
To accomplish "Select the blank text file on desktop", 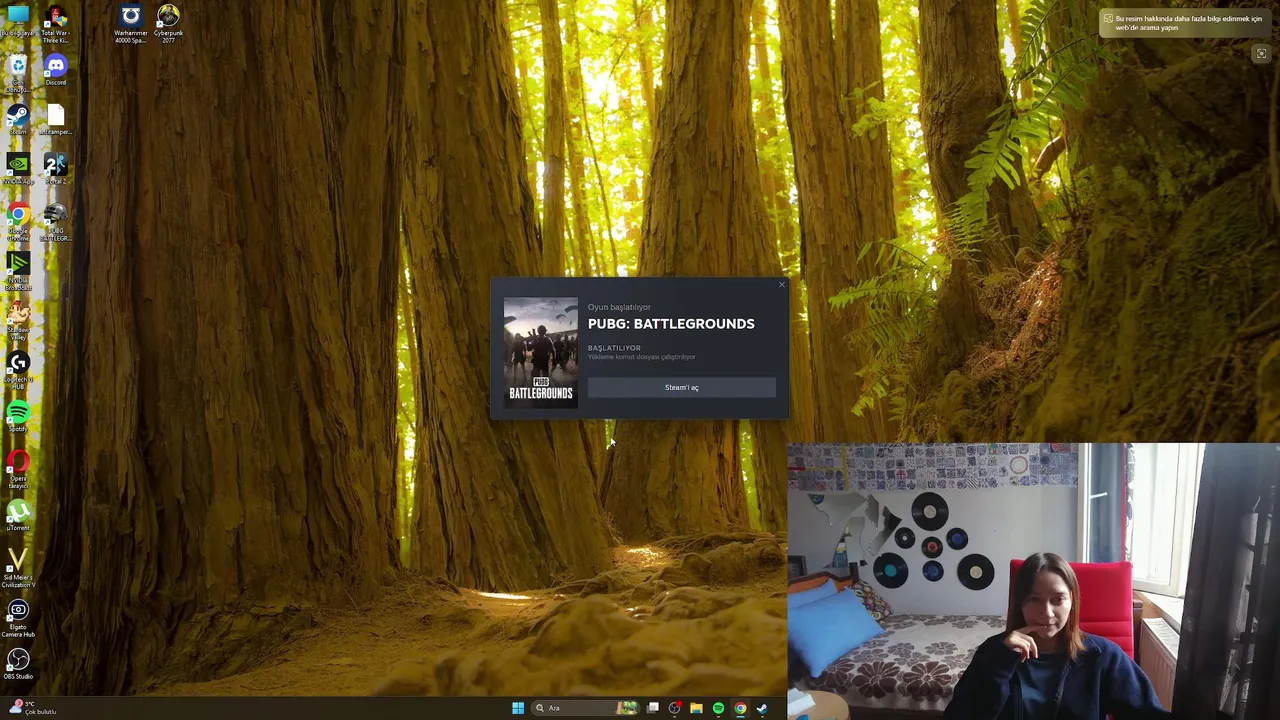I will click(56, 120).
